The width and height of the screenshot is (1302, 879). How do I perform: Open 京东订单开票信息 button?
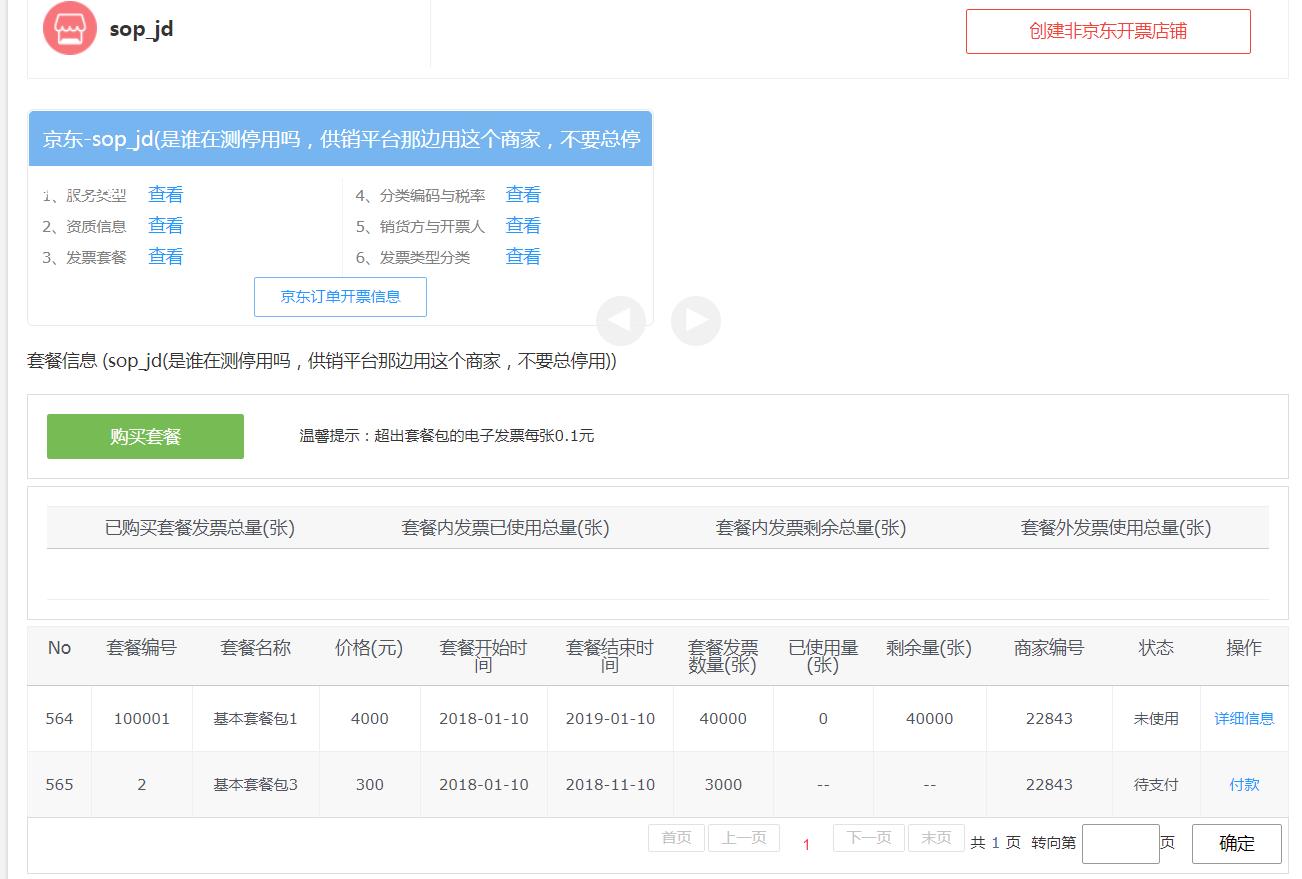tap(340, 297)
